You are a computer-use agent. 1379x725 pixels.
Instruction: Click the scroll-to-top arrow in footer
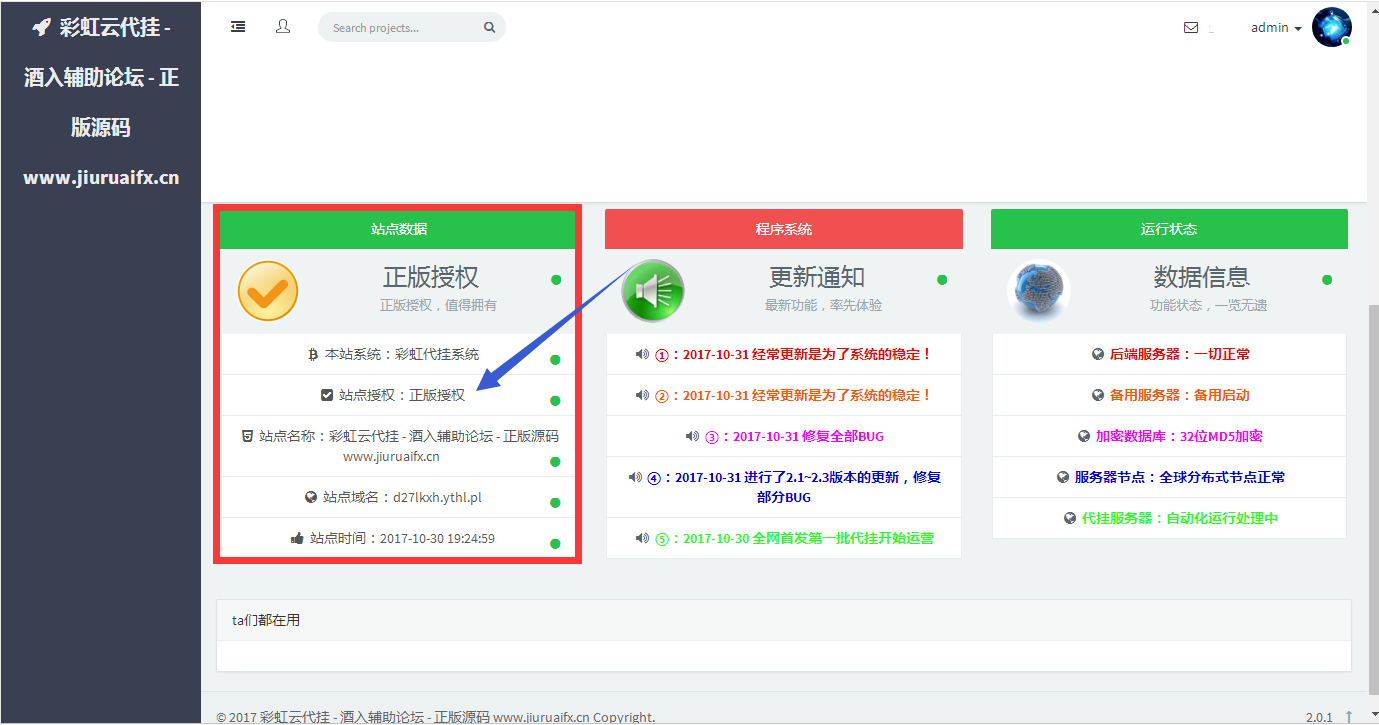[1349, 716]
